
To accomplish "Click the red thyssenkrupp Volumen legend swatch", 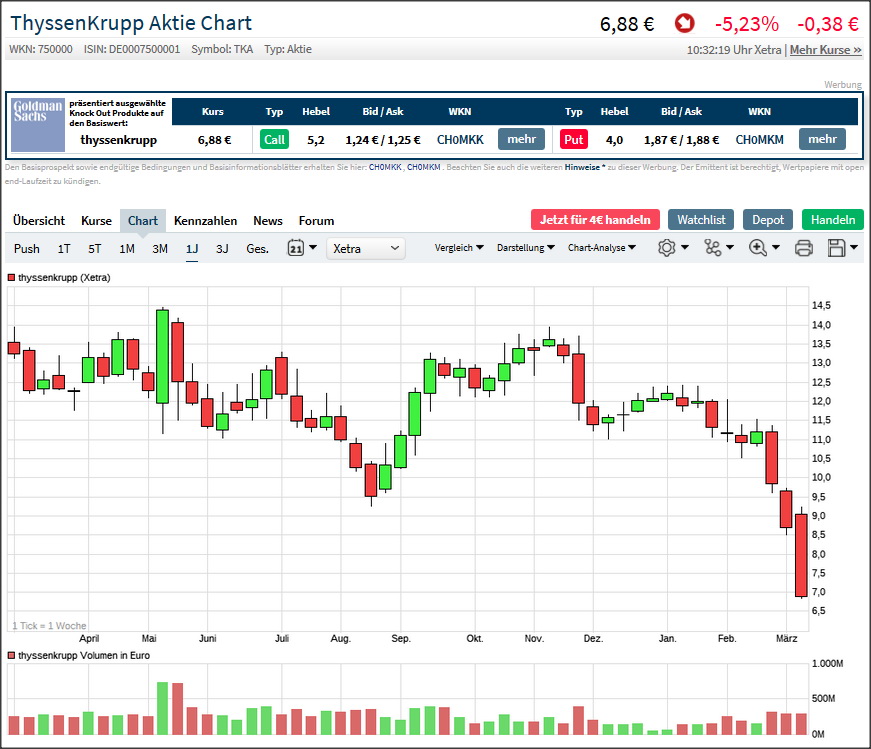I will pos(12,655).
